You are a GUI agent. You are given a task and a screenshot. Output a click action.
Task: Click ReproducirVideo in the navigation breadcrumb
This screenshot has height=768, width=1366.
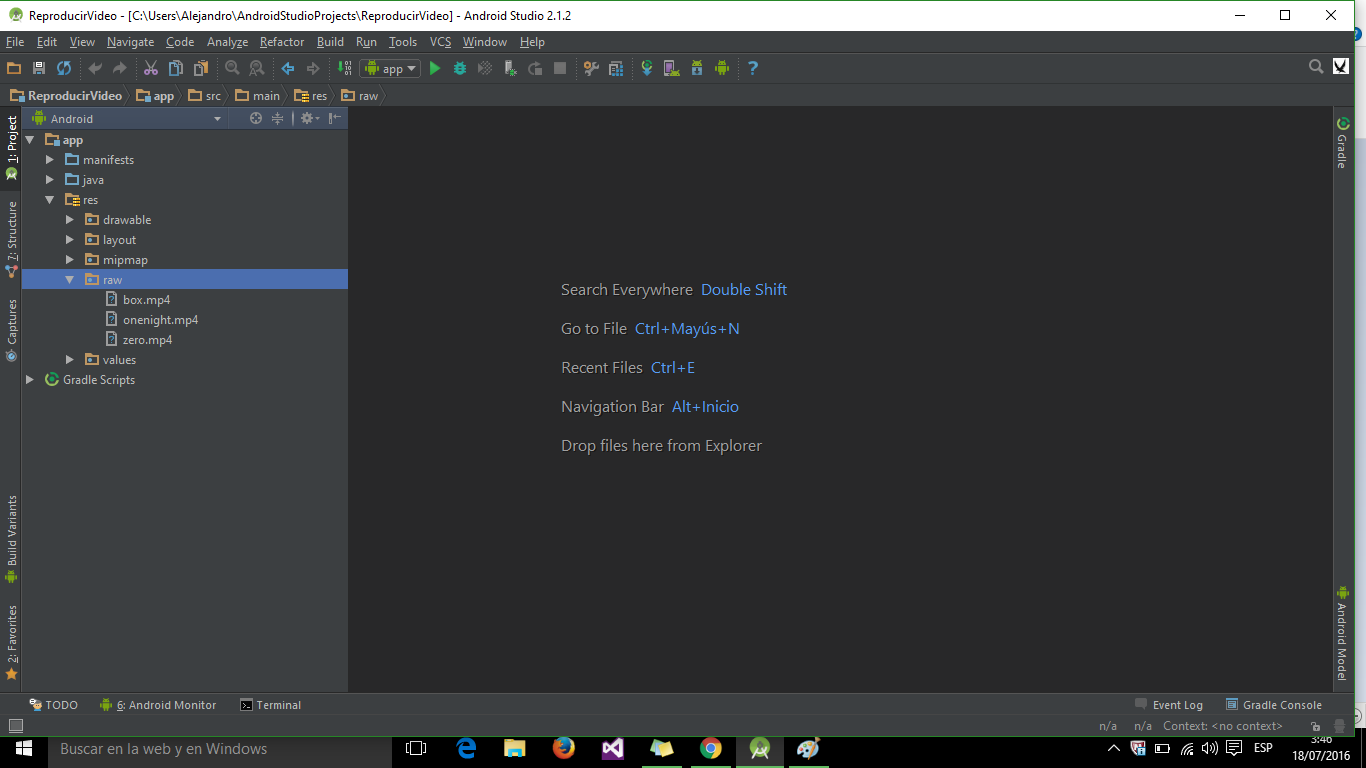click(x=66, y=96)
